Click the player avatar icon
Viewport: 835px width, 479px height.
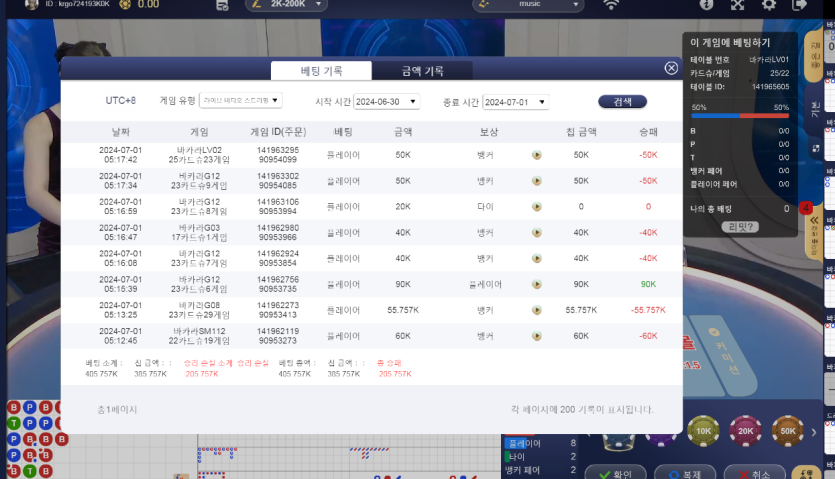32,4
